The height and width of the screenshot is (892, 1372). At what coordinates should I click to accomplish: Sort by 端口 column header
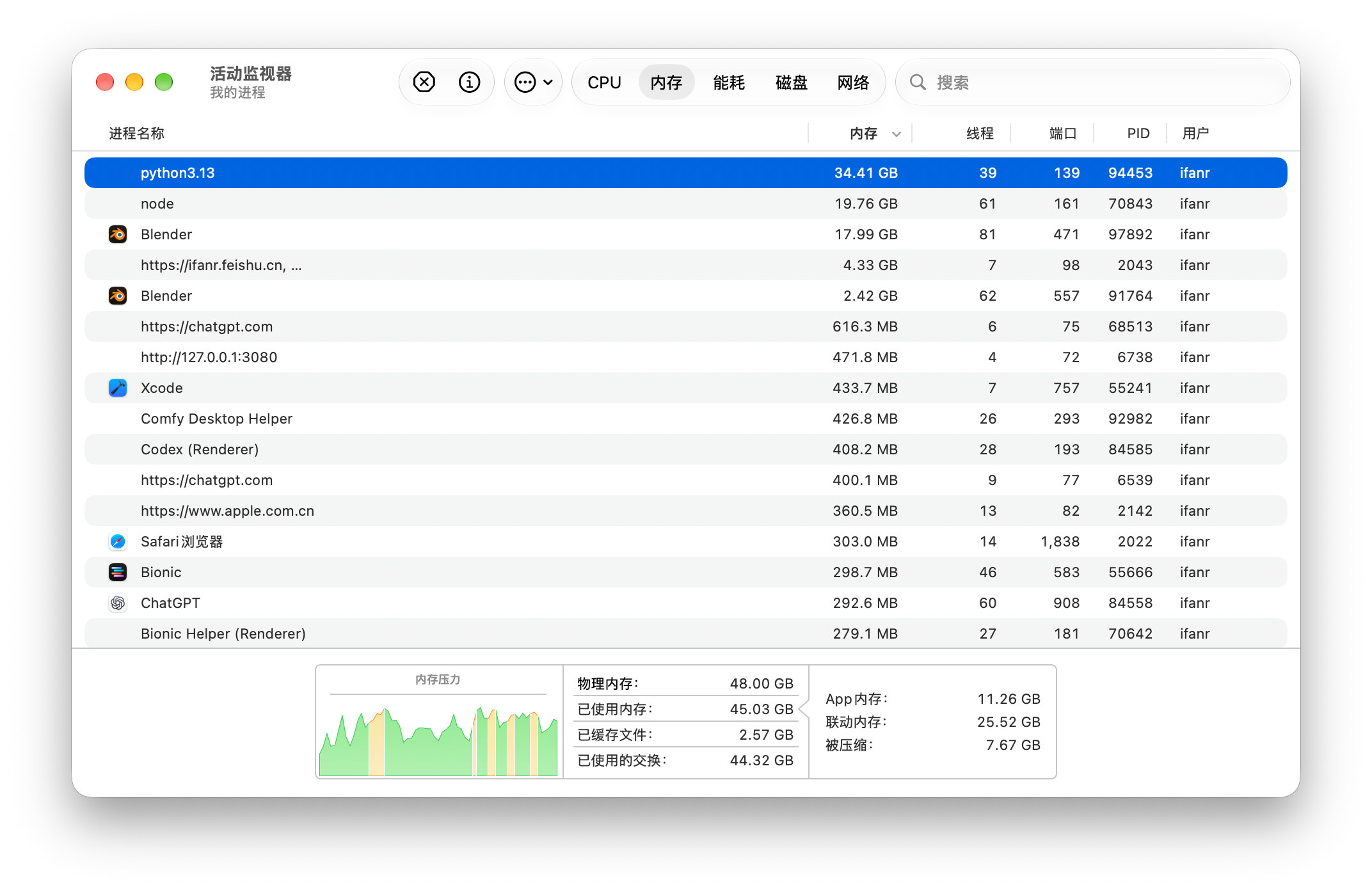(1063, 133)
